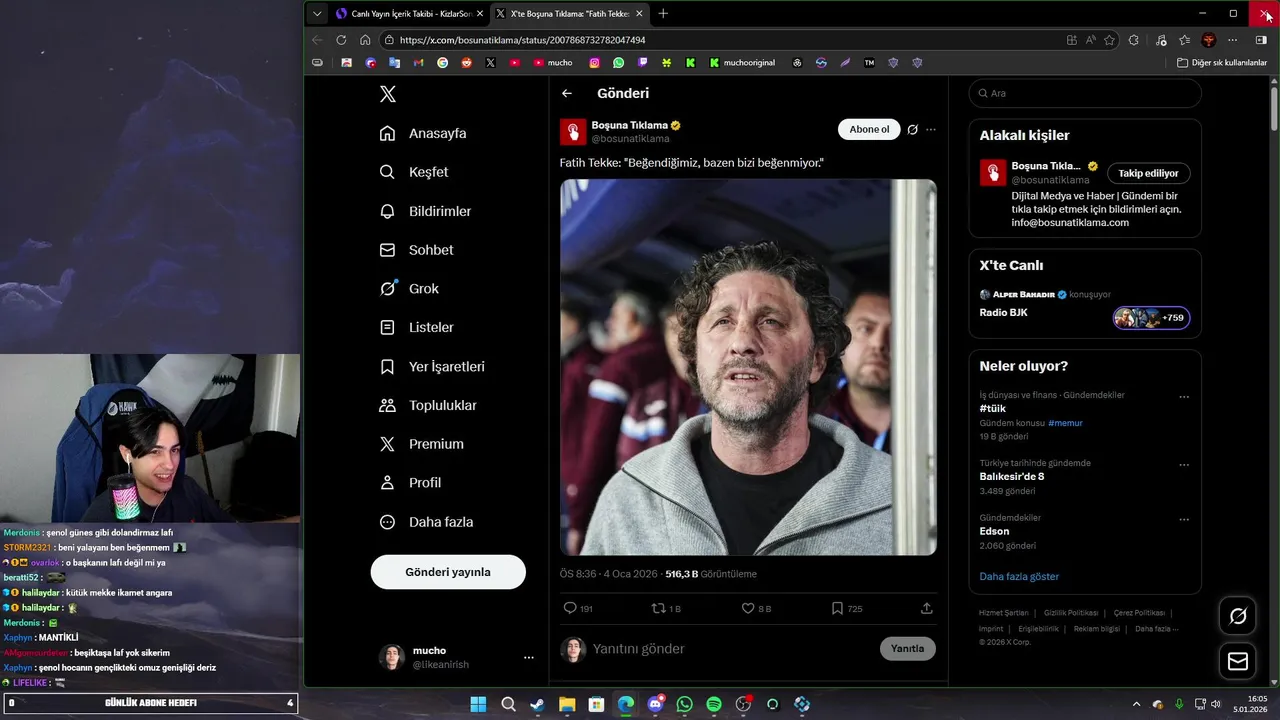The width and height of the screenshot is (1280, 720).
Task: Add page to favorites star
Action: pos(1109,40)
